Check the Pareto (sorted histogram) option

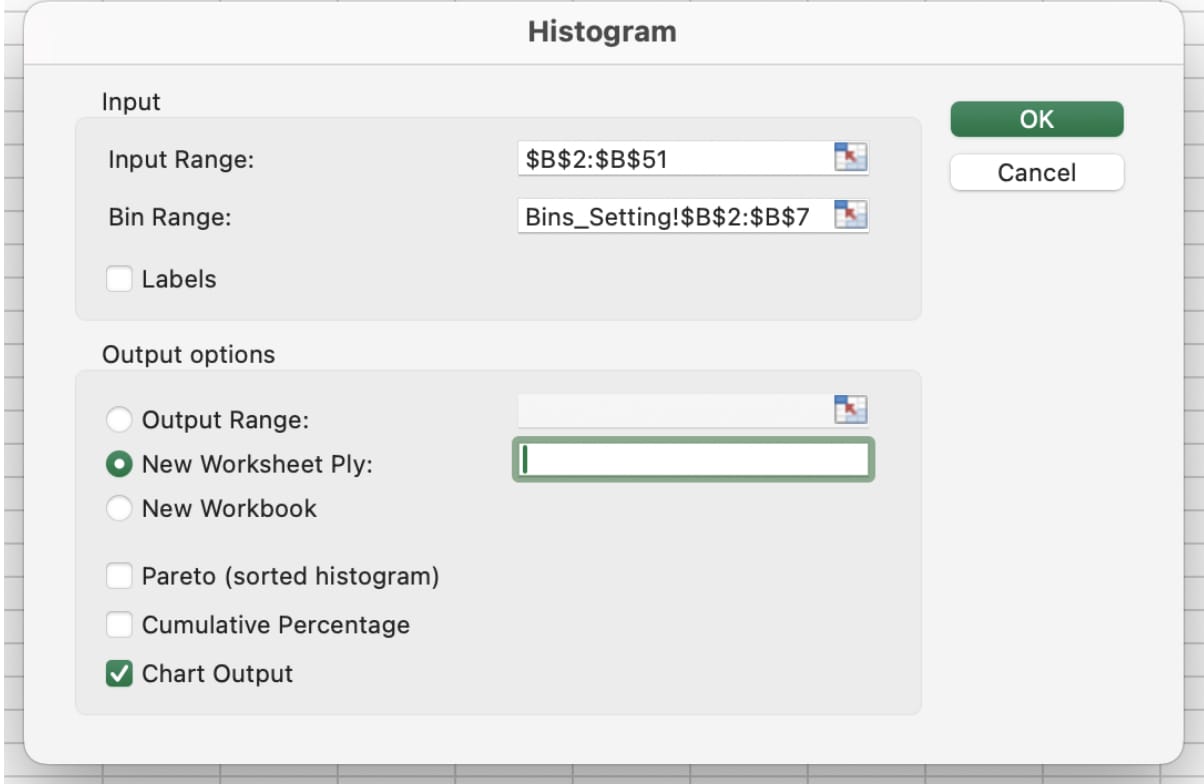(x=119, y=576)
